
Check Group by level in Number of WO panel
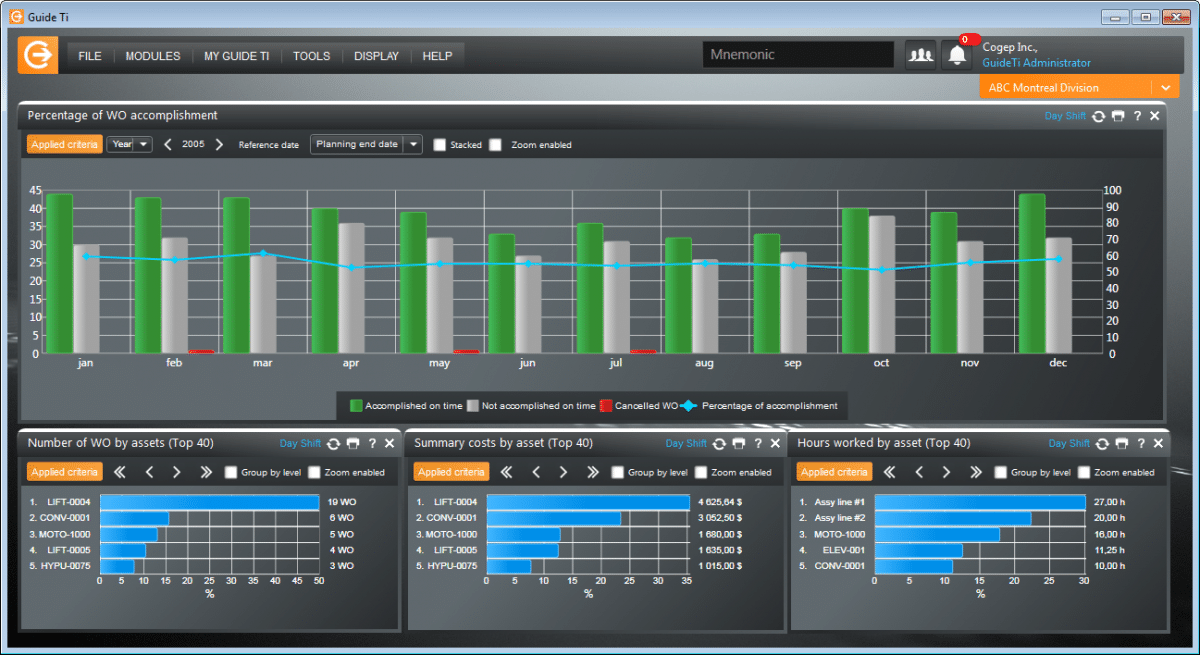point(231,472)
